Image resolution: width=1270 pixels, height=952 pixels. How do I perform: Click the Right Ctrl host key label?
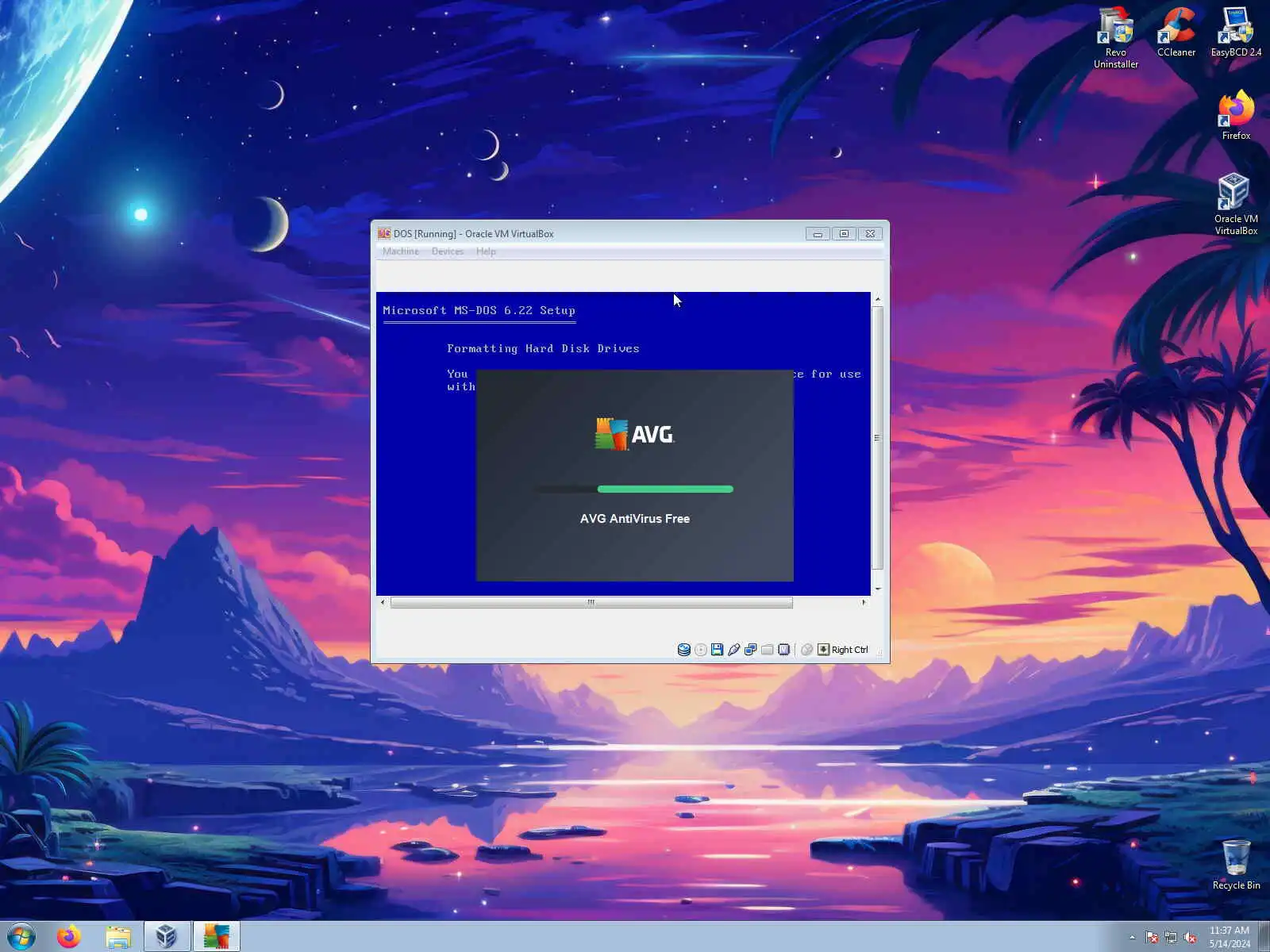pos(850,650)
